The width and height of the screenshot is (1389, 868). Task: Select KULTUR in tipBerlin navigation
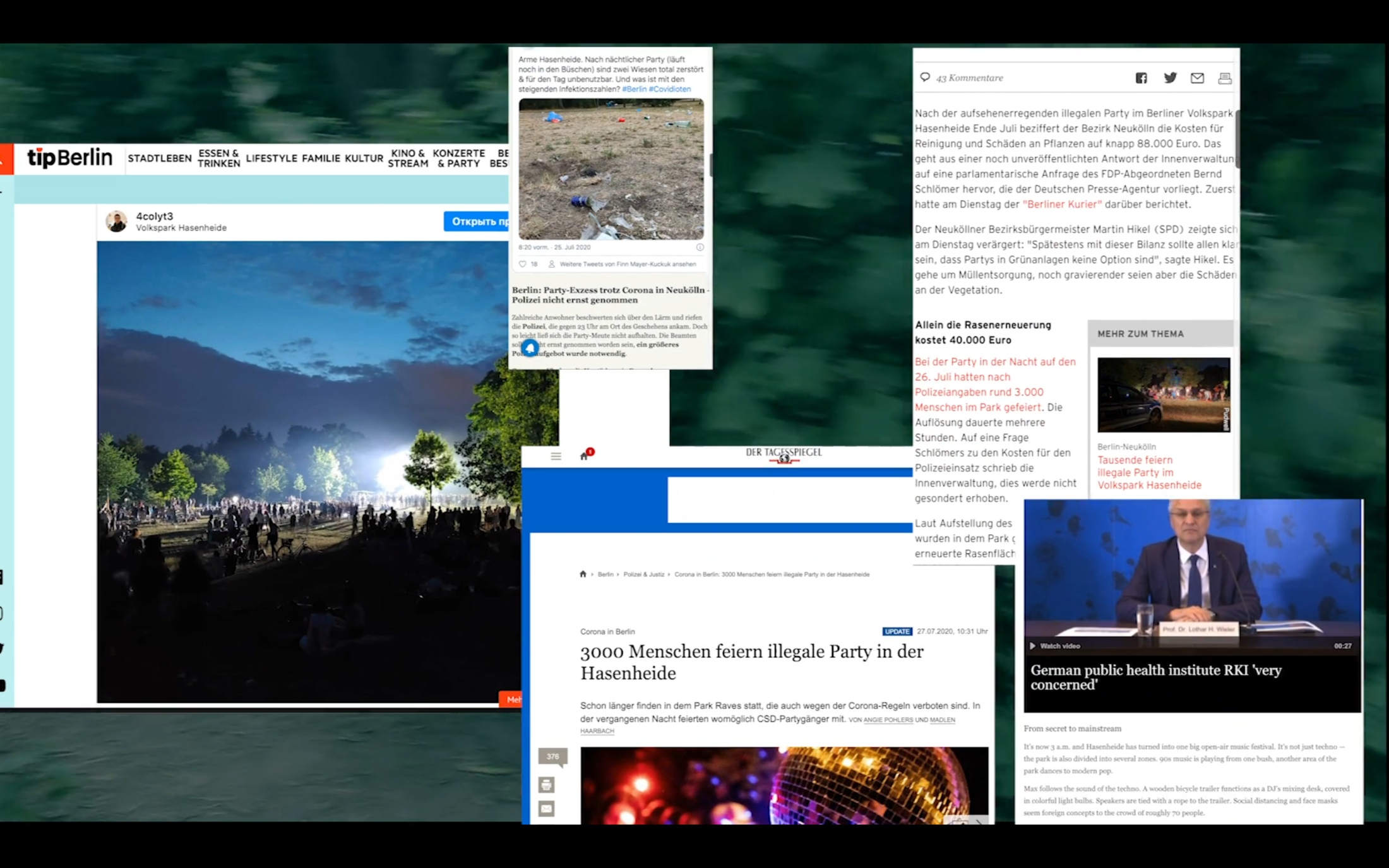[x=364, y=158]
